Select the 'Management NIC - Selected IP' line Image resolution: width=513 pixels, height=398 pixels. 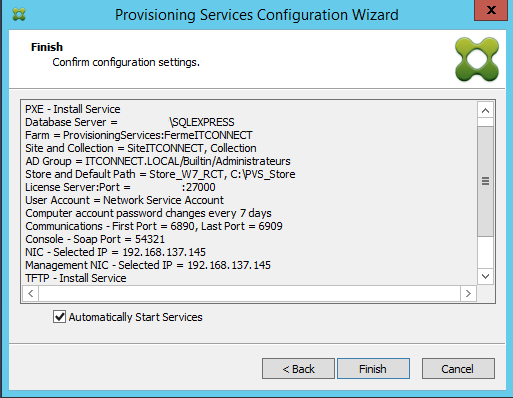148,265
